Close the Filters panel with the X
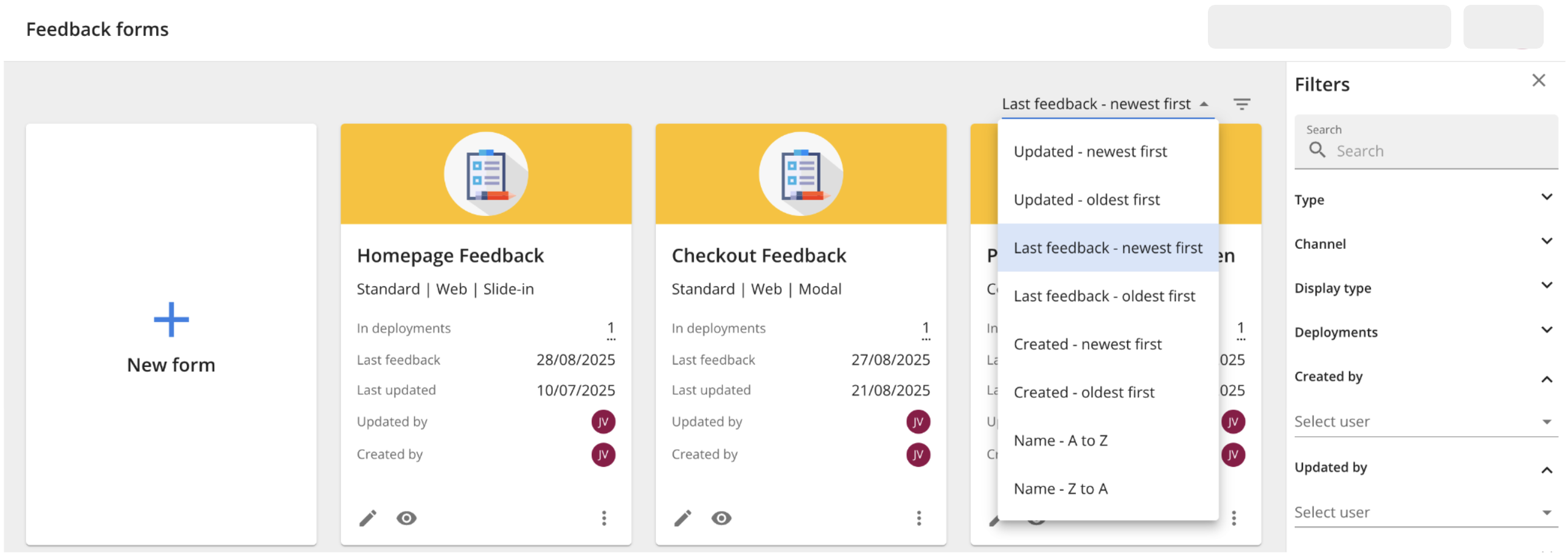 click(1539, 80)
